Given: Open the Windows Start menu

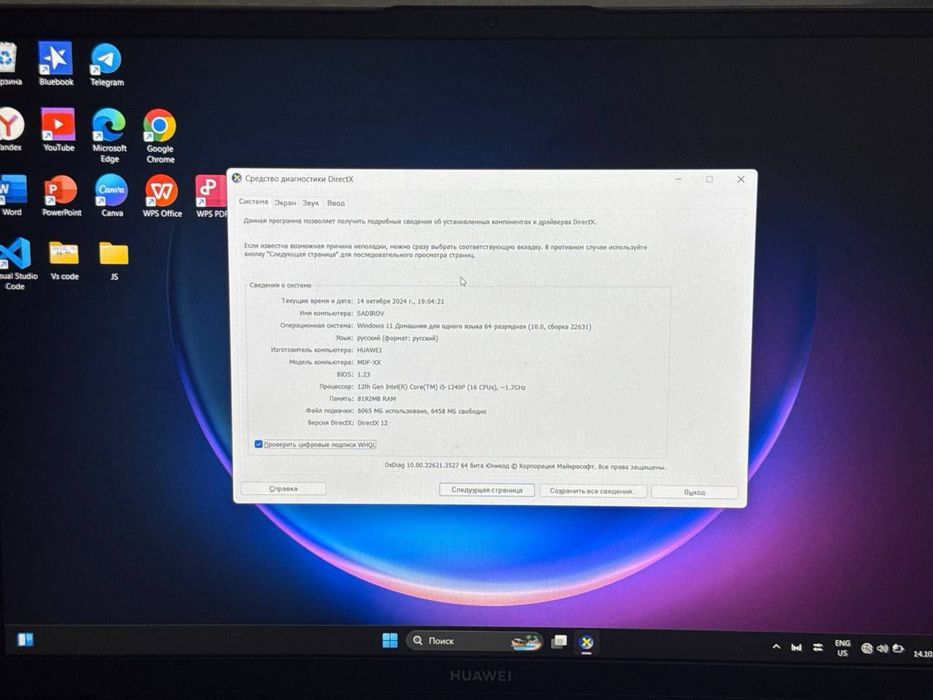Looking at the screenshot, I should coord(390,640).
